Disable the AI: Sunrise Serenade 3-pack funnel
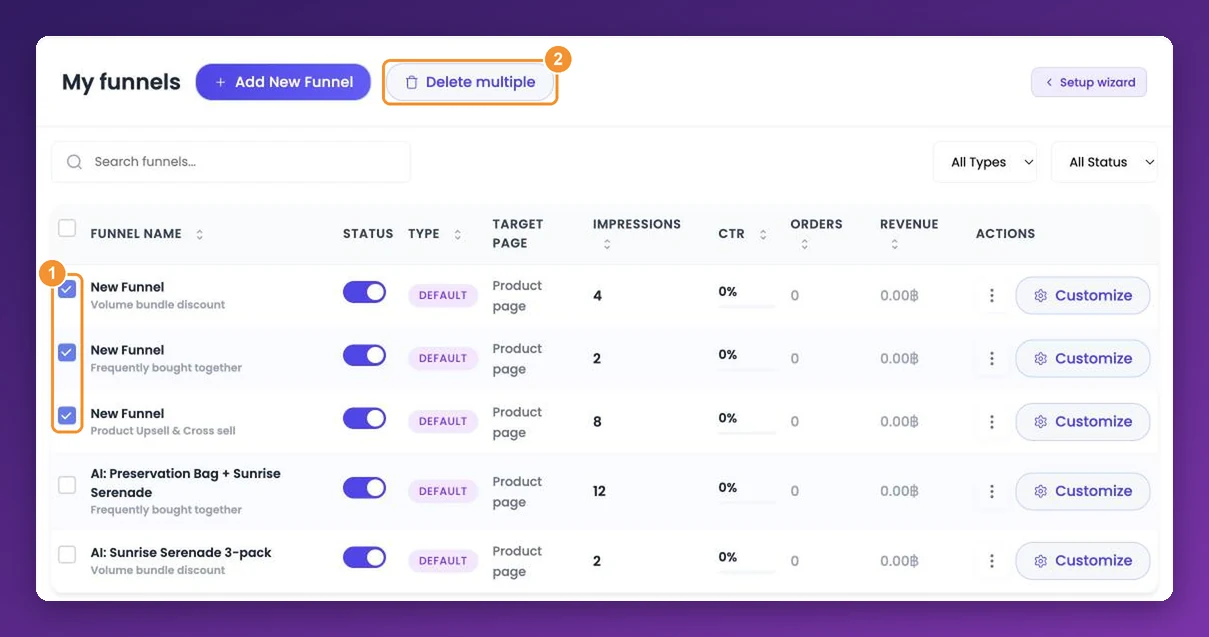 pos(364,557)
